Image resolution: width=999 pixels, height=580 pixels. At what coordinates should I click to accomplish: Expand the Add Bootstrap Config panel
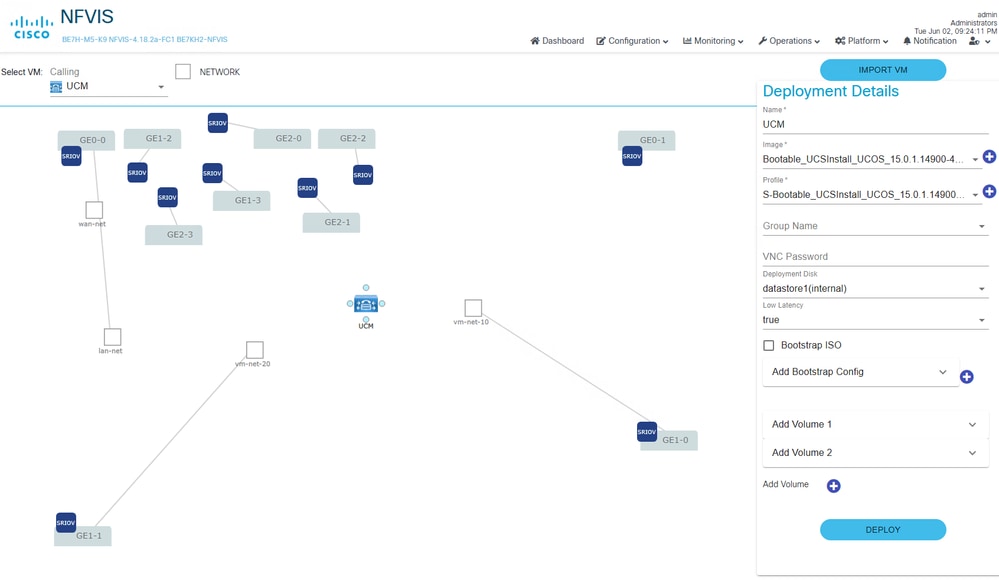click(x=860, y=372)
